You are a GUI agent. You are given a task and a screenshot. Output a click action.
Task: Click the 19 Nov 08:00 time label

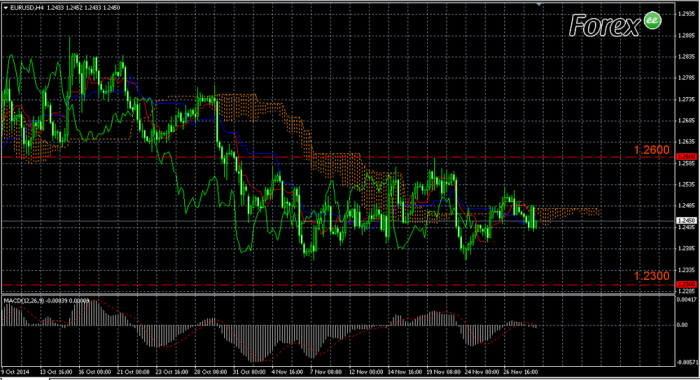click(443, 372)
